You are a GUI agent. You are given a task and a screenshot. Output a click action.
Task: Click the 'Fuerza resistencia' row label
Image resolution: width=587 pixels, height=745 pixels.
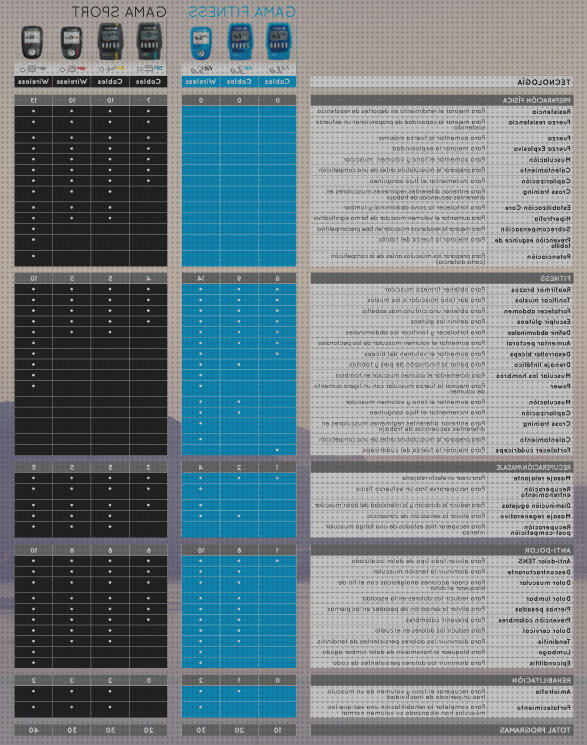tap(540, 122)
